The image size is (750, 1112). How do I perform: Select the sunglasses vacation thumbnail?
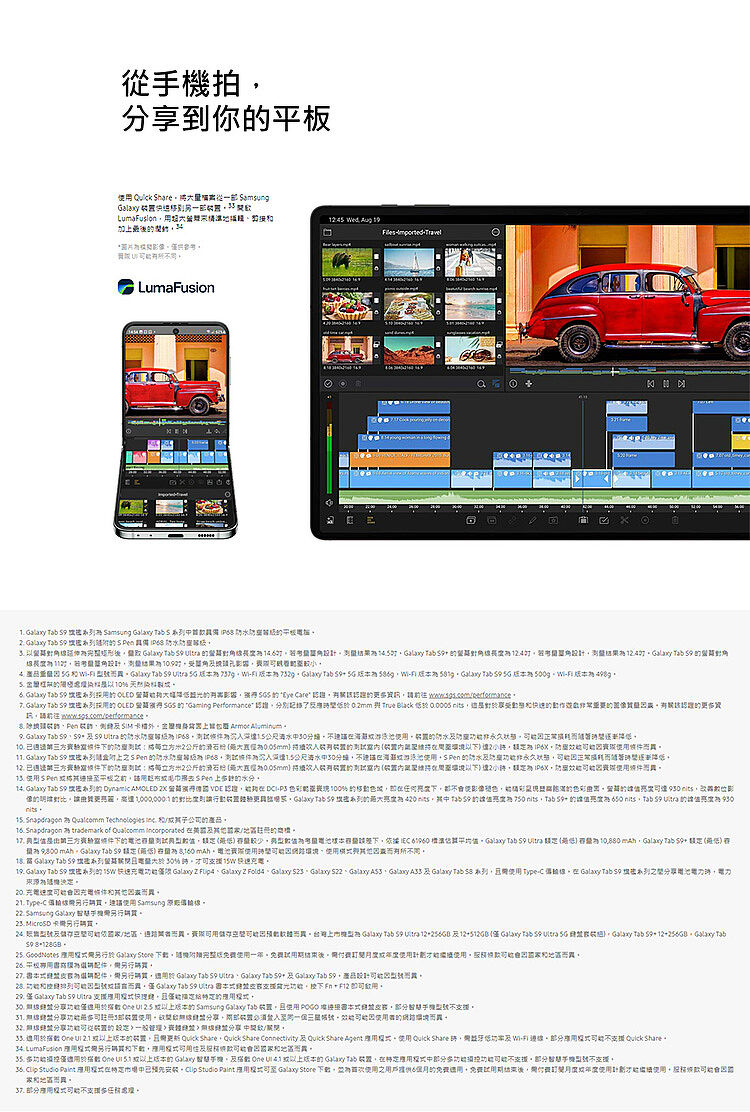click(x=470, y=350)
